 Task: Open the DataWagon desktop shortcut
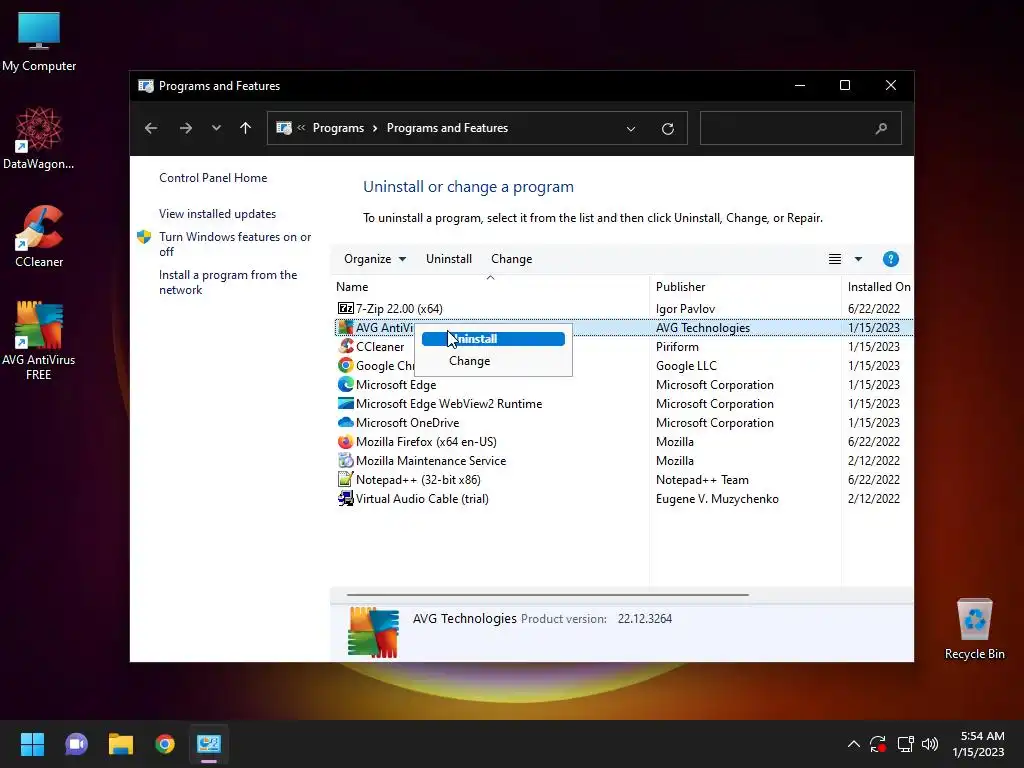(39, 138)
